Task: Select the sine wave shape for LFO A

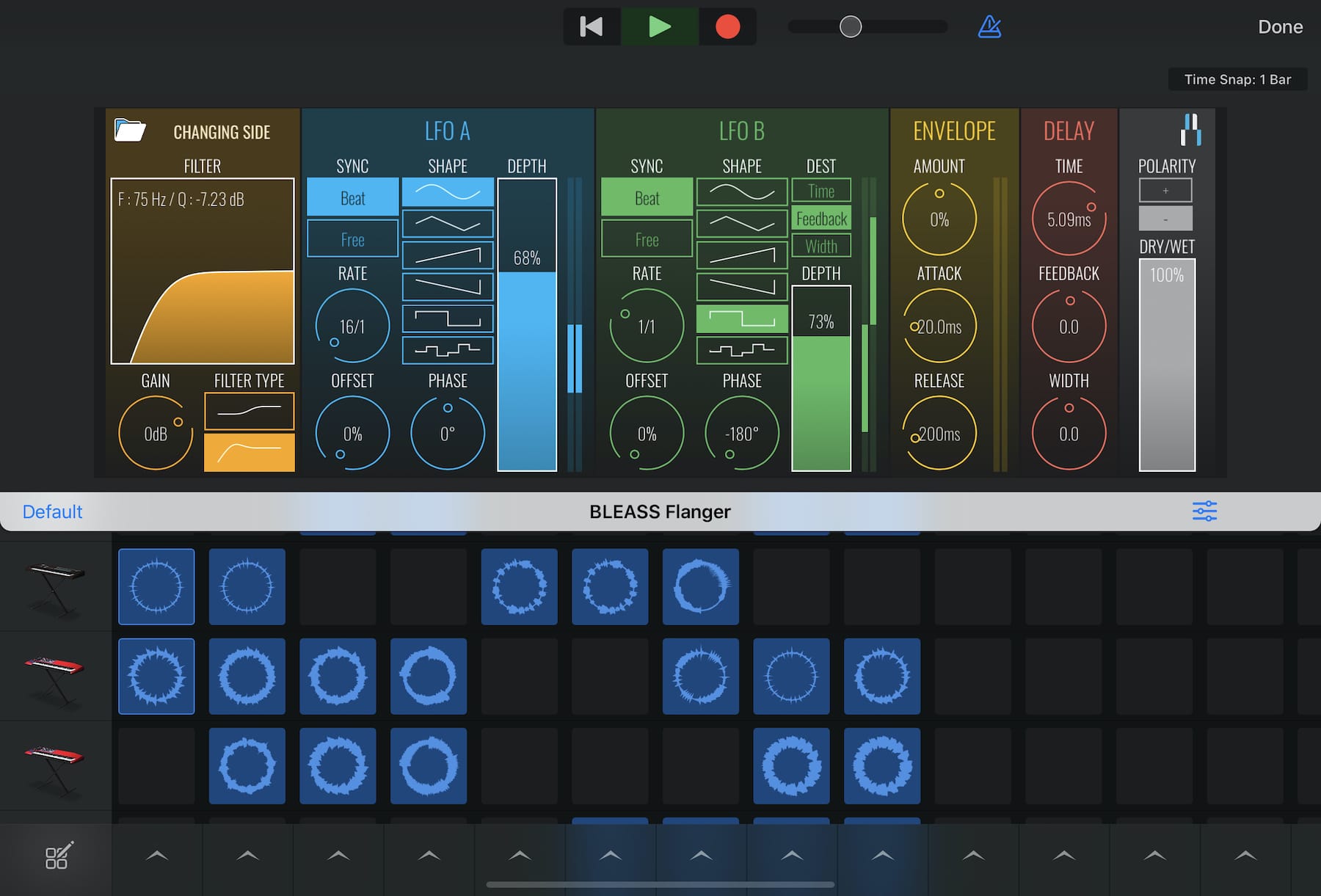Action: click(448, 193)
